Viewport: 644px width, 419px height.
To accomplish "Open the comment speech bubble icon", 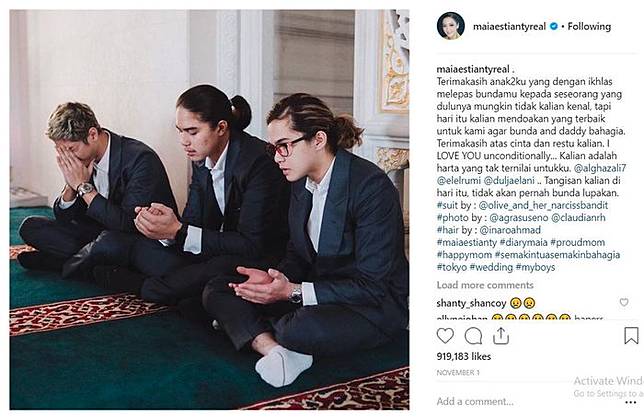I will [473, 336].
